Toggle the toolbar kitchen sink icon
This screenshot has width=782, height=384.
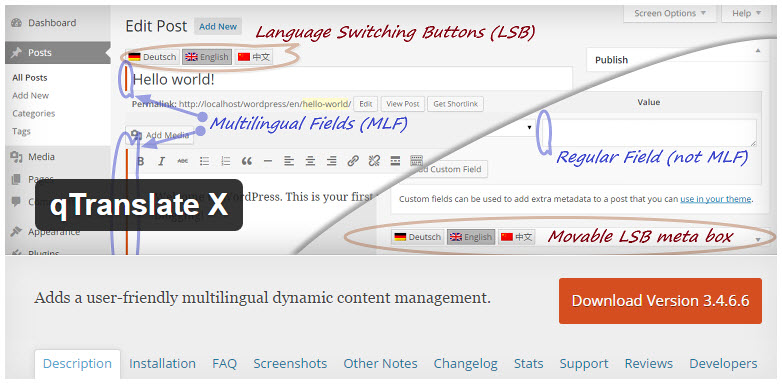[416, 161]
